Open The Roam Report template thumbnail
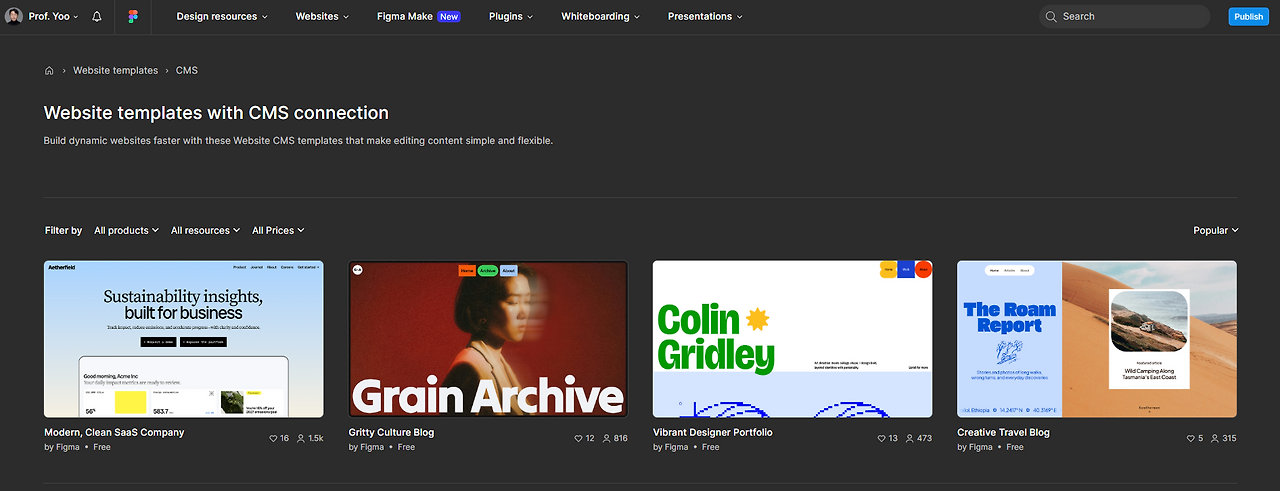Screen dimensions: 1280x491 1097,339
